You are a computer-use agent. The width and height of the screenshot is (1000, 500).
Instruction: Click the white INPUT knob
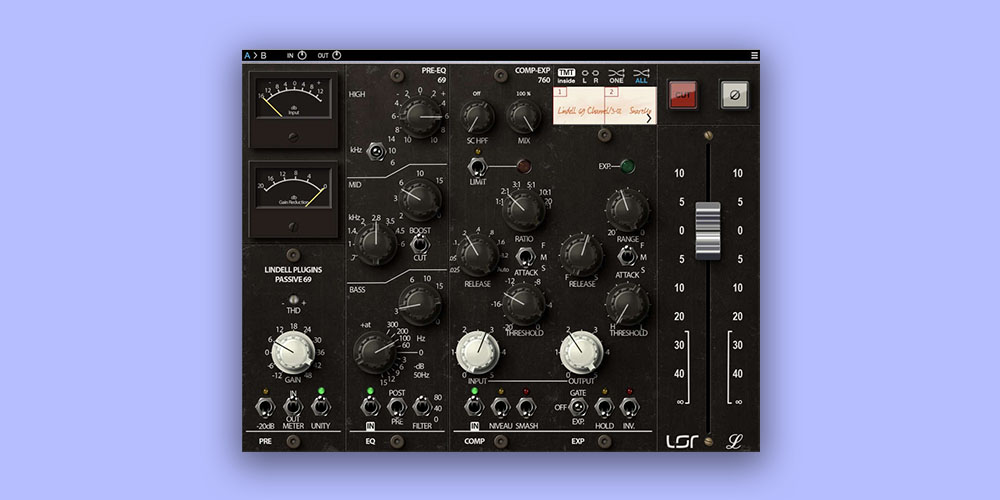click(478, 352)
